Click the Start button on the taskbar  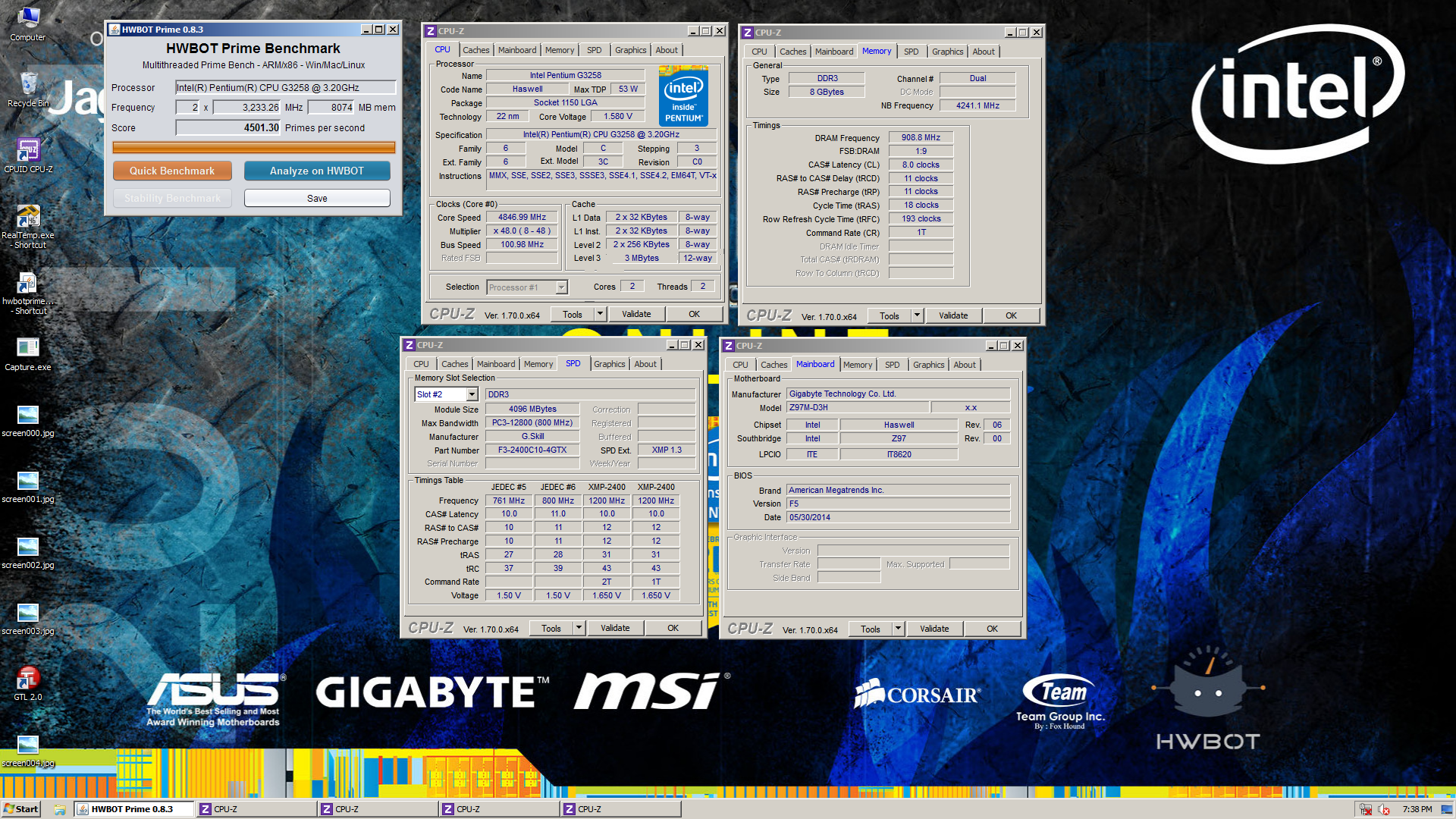pyautogui.click(x=21, y=809)
